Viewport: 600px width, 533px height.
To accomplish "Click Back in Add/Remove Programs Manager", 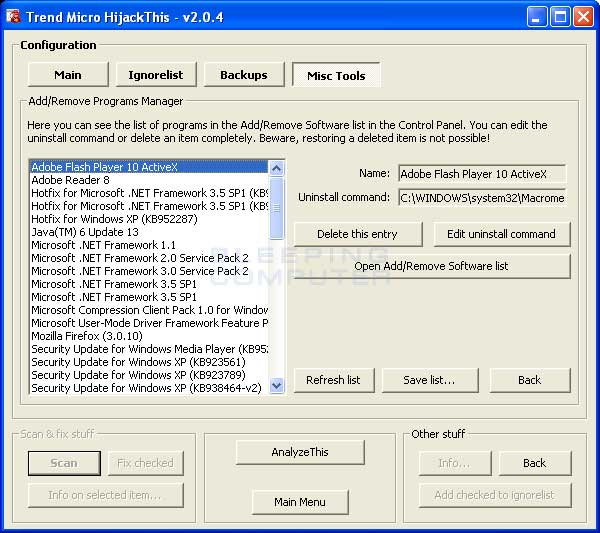I will pos(530,380).
